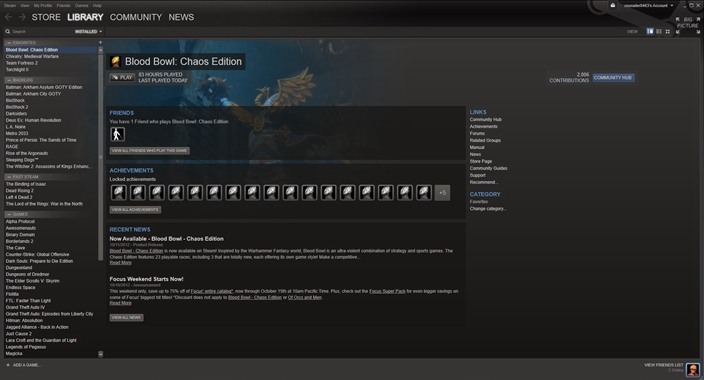The width and height of the screenshot is (704, 380).
Task: Collapse the Favorites category
Action: click(9, 43)
